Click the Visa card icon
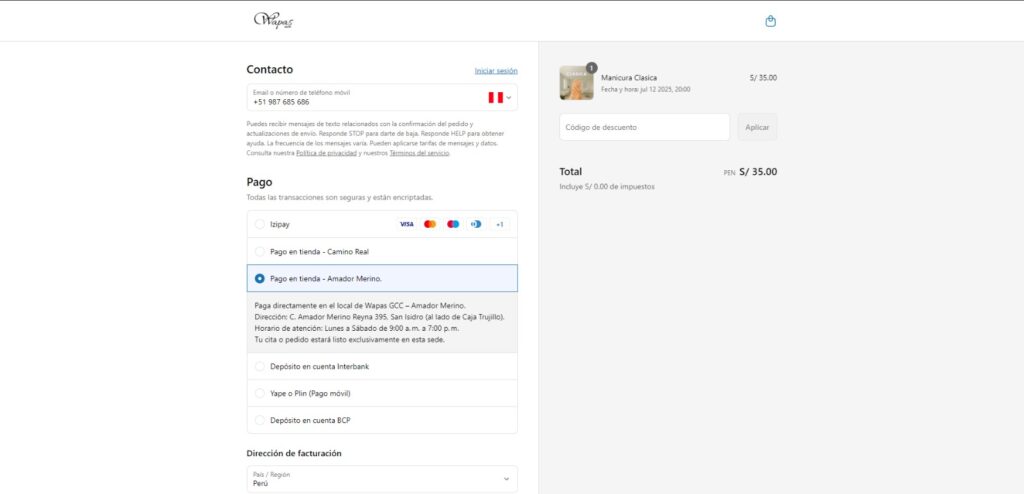Image resolution: width=1024 pixels, height=494 pixels. click(406, 224)
